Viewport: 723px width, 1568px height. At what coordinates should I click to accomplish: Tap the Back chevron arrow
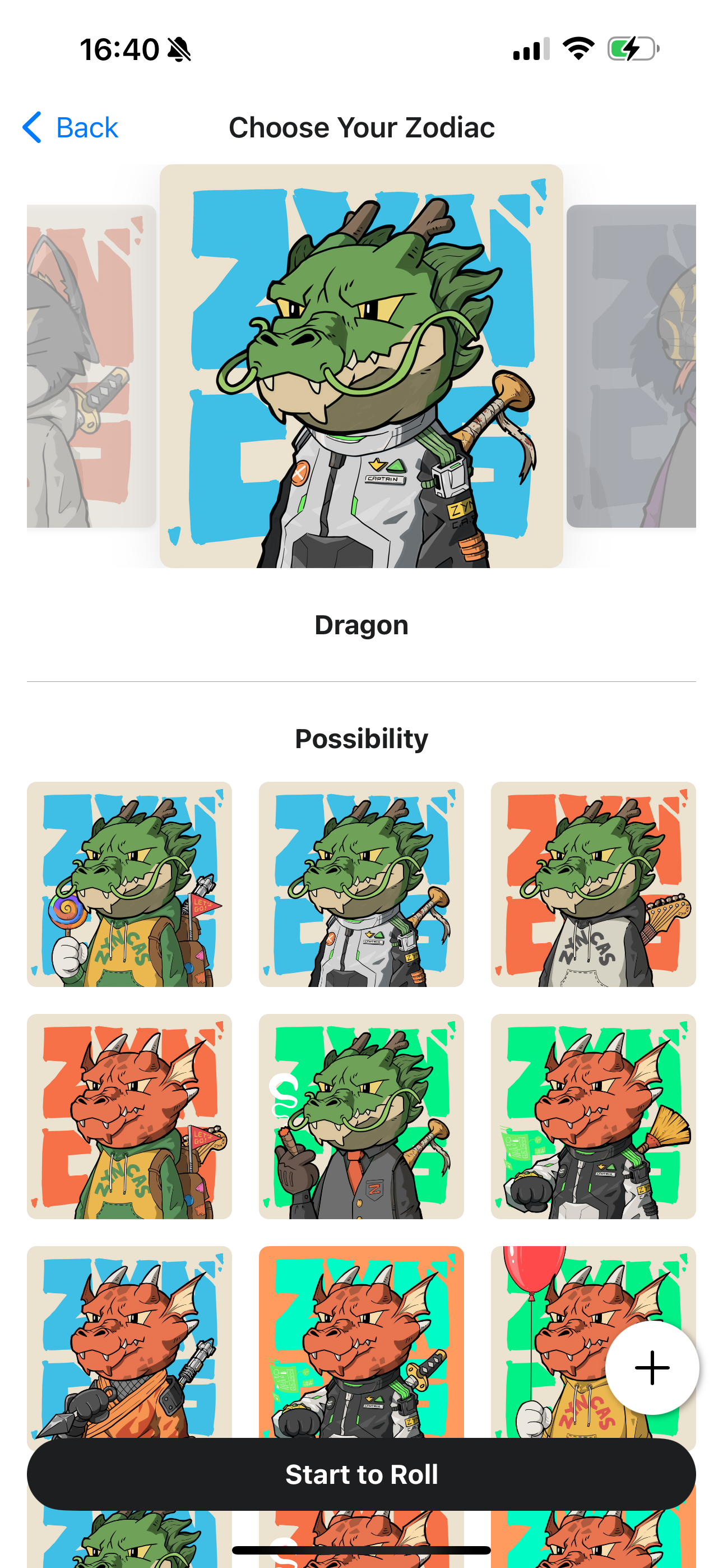pyautogui.click(x=31, y=127)
